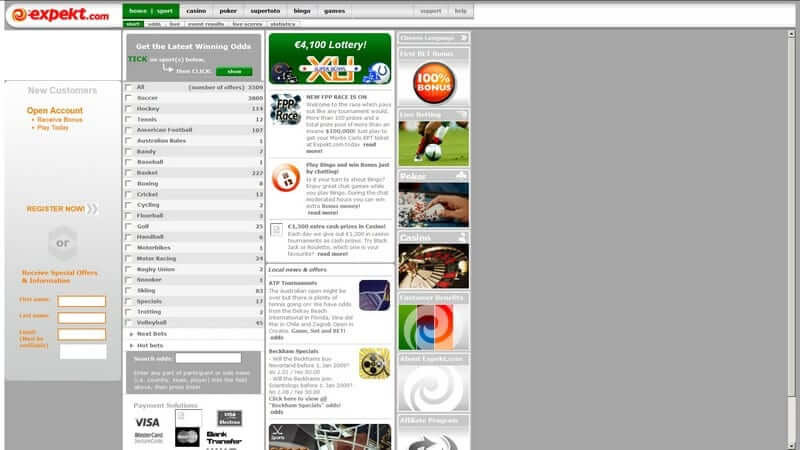The height and width of the screenshot is (450, 800).
Task: Click the Register Now double chevron arrows
Action: coord(92,209)
